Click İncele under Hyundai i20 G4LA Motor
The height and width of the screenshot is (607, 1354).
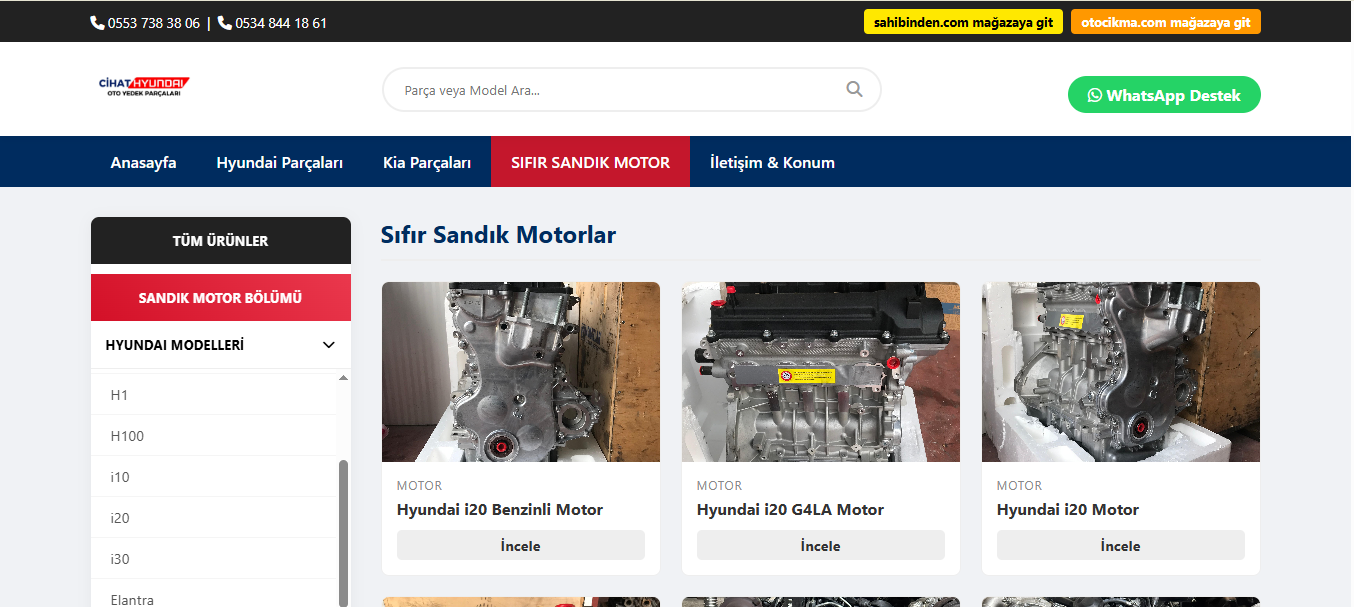(x=820, y=545)
